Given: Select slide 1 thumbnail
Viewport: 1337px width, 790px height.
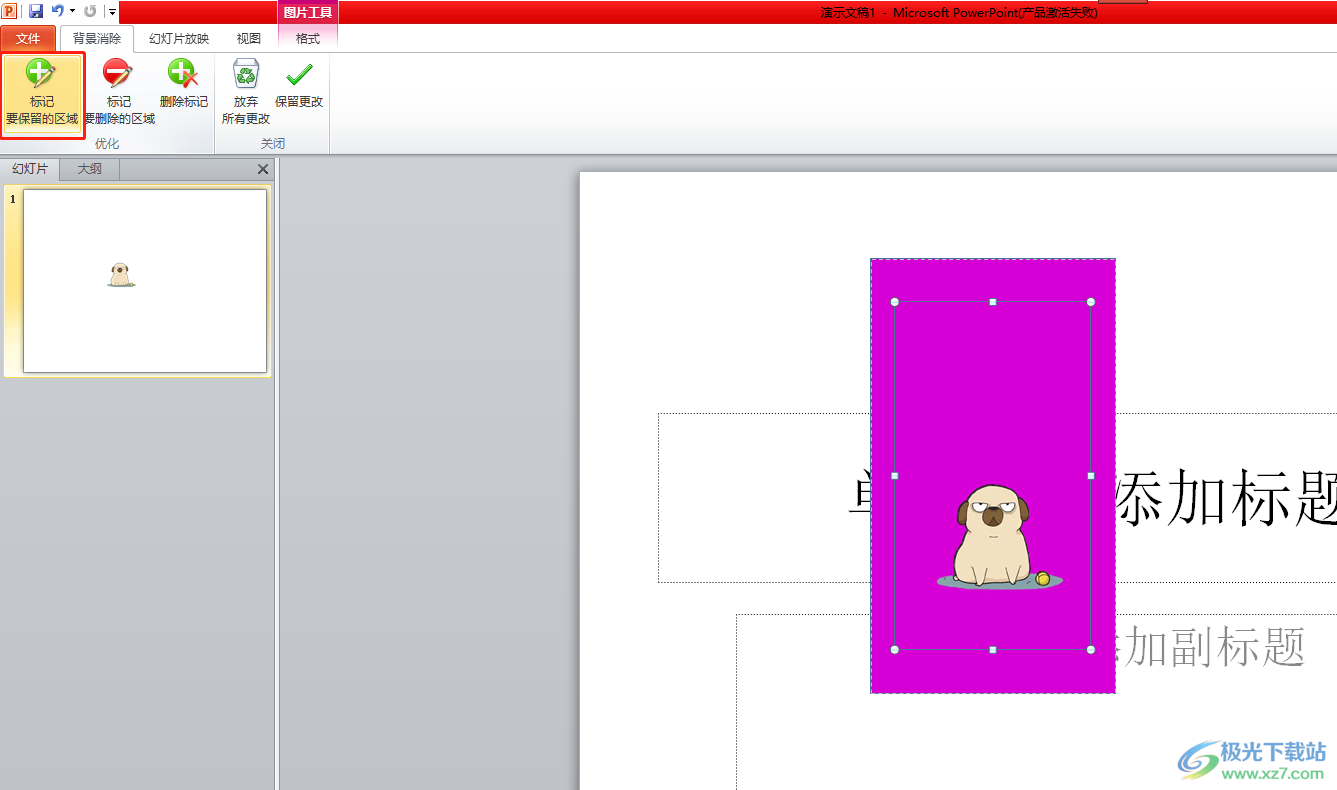Looking at the screenshot, I should pos(145,281).
